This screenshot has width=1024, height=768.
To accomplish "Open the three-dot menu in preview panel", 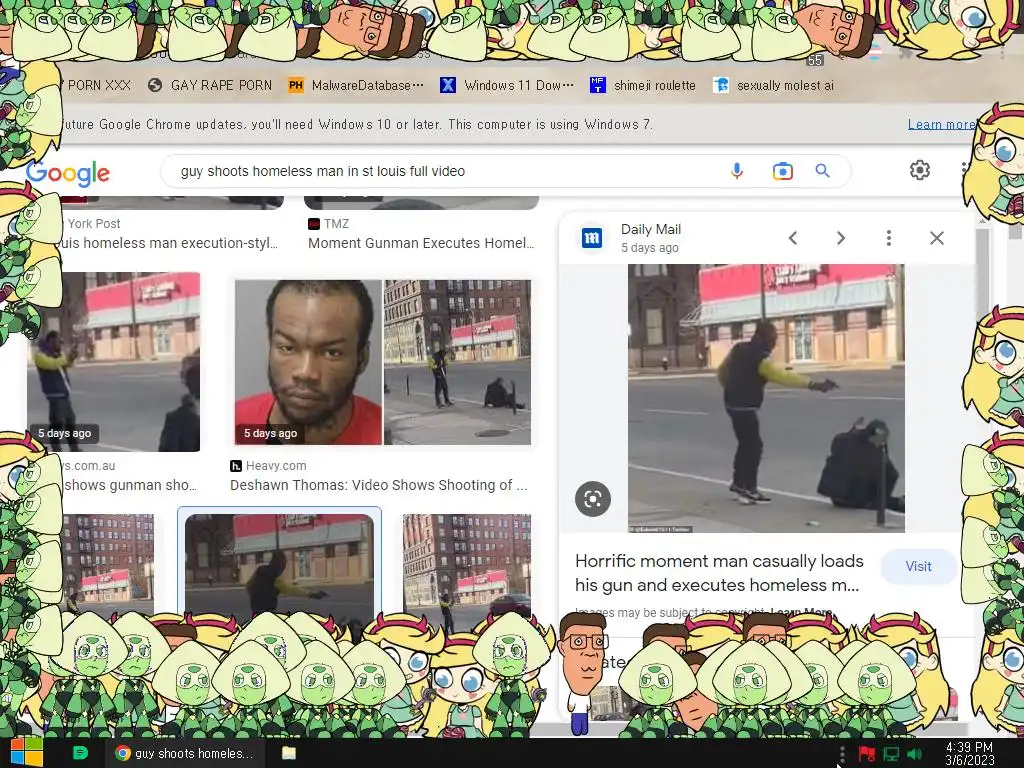I will [889, 238].
